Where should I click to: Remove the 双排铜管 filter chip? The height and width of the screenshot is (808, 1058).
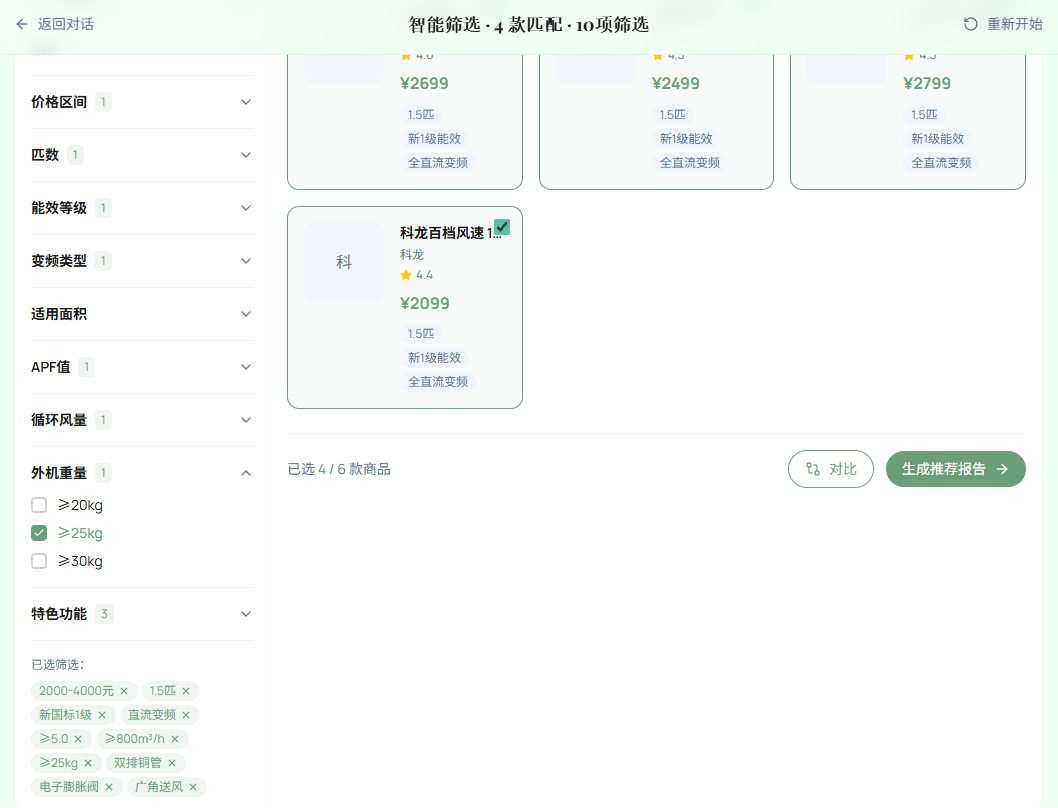[172, 763]
